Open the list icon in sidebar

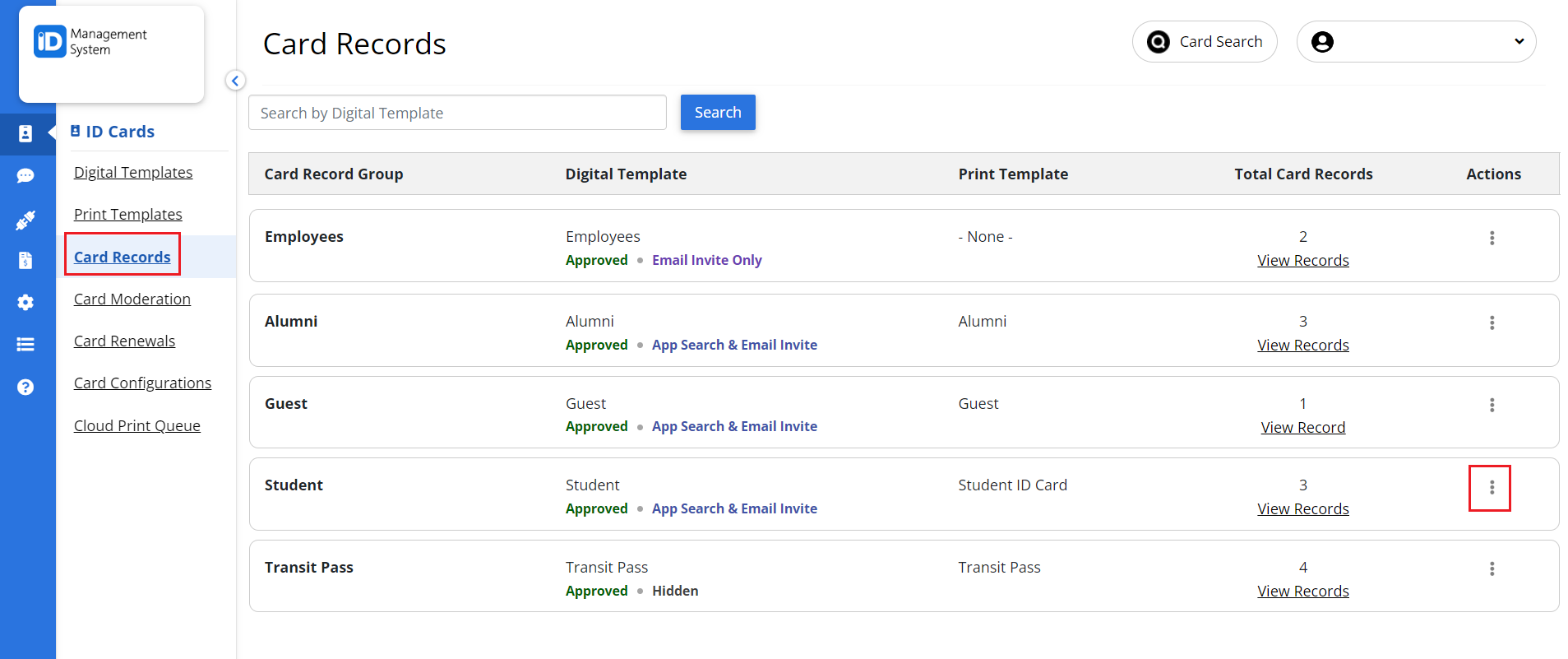(x=25, y=344)
